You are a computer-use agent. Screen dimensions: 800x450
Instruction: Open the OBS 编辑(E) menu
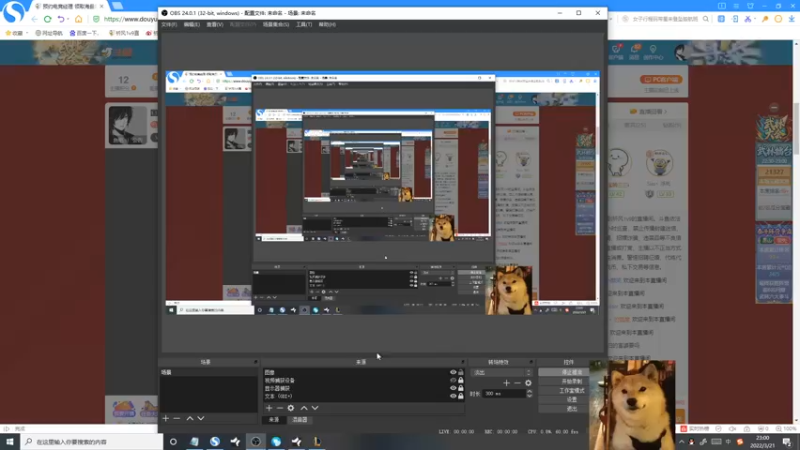tap(192, 24)
